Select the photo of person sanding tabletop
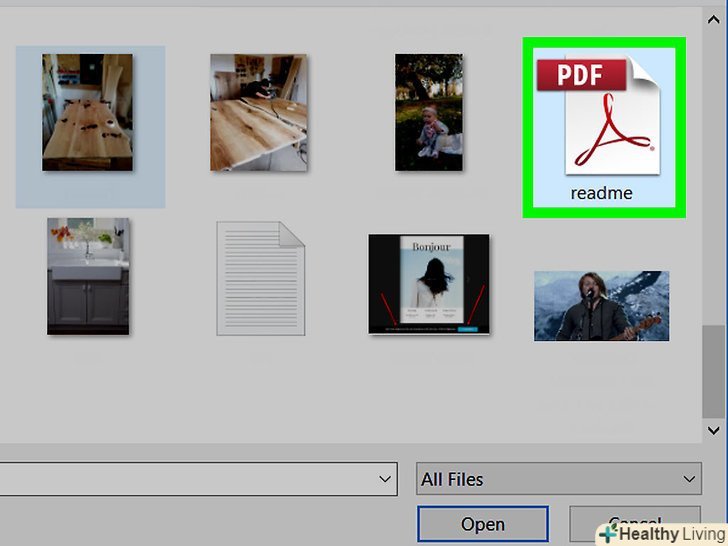Image resolution: width=728 pixels, height=546 pixels. 259,113
